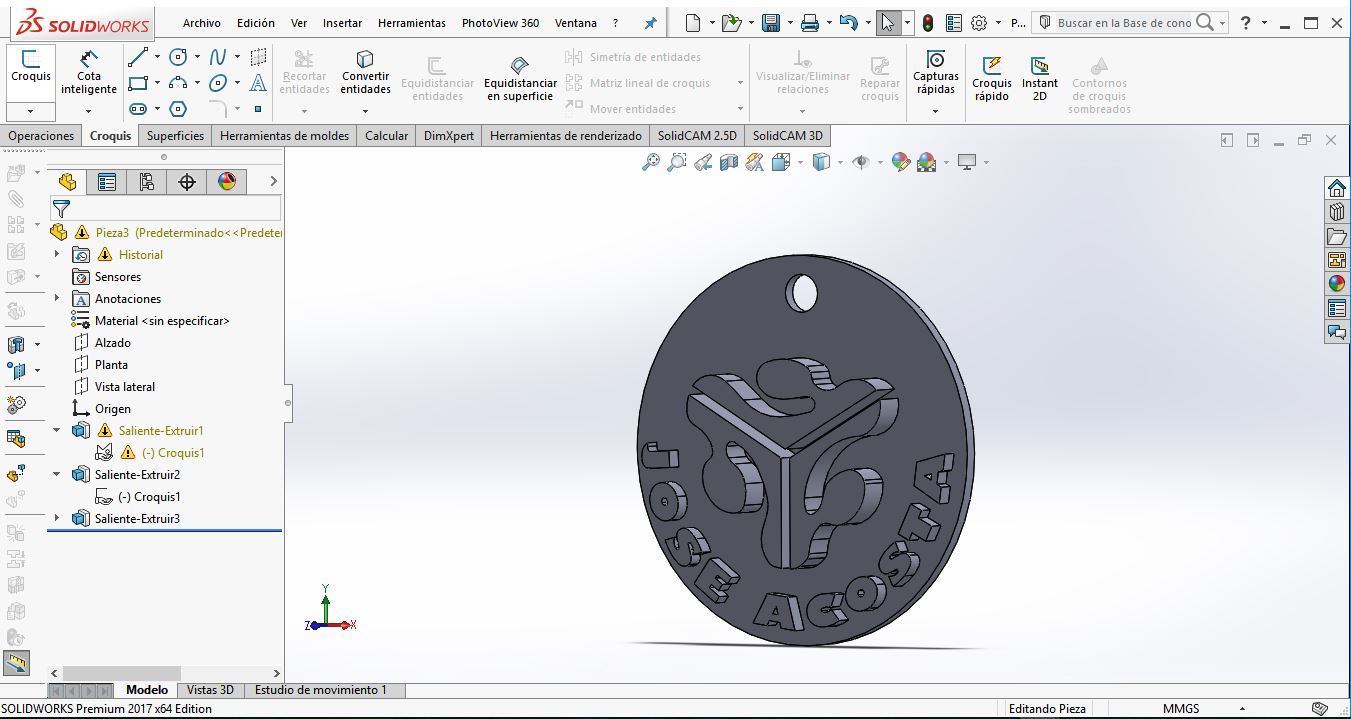1351x719 pixels.
Task: Click the Print icon
Action: [810, 23]
